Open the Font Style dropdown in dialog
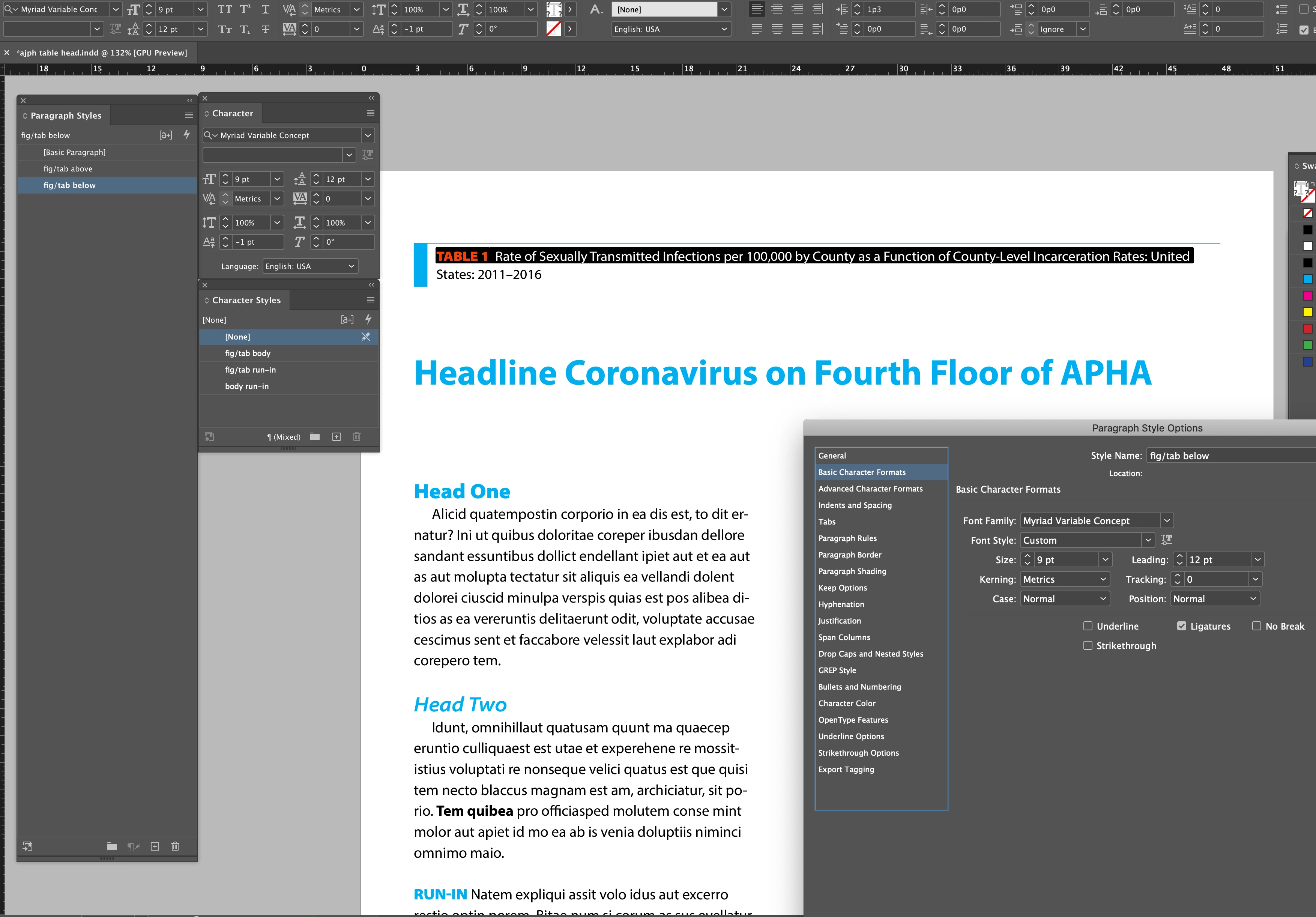 pyautogui.click(x=1148, y=540)
